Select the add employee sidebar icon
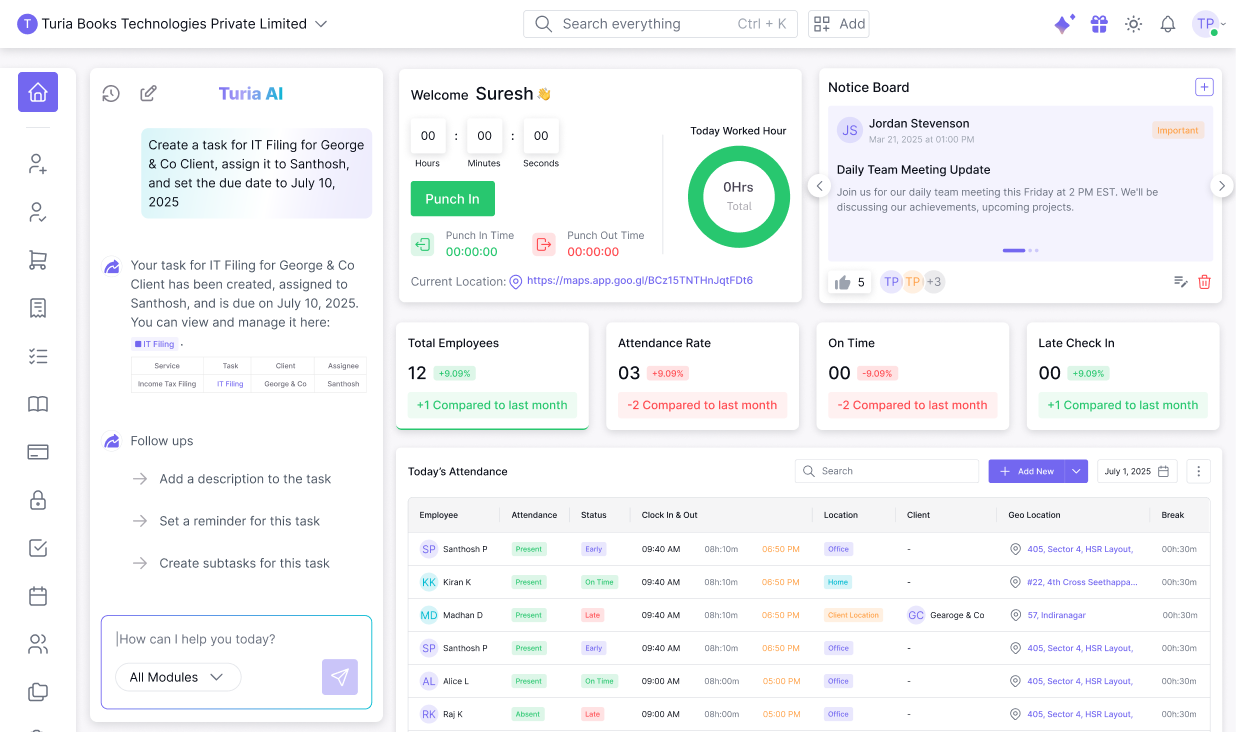 pyautogui.click(x=37, y=164)
